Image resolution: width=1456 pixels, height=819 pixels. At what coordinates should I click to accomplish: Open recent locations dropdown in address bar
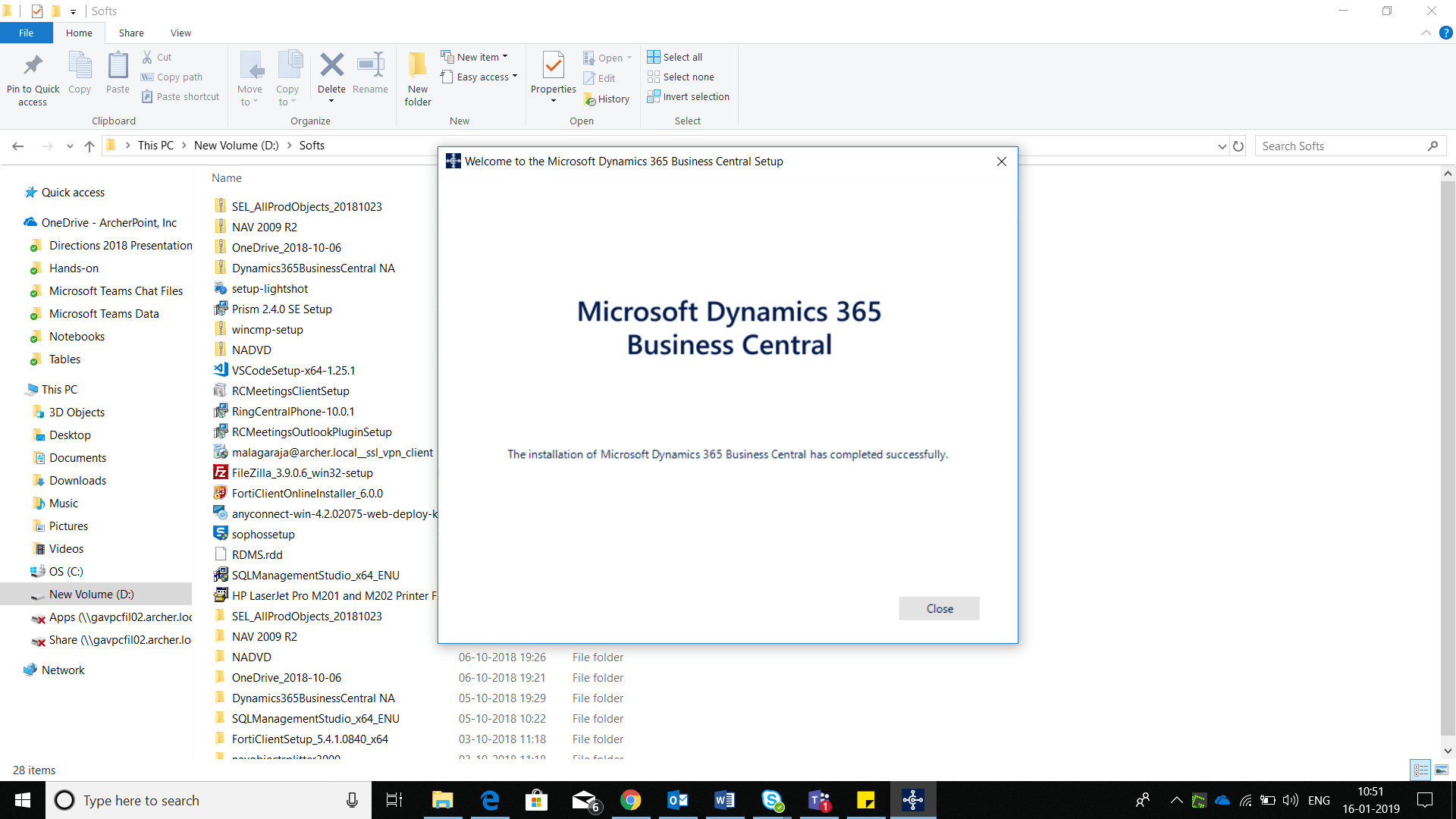tap(1221, 146)
